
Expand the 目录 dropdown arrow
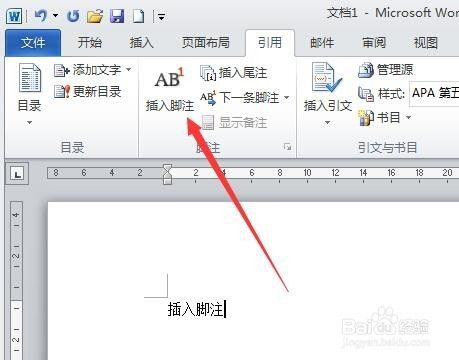click(x=30, y=123)
